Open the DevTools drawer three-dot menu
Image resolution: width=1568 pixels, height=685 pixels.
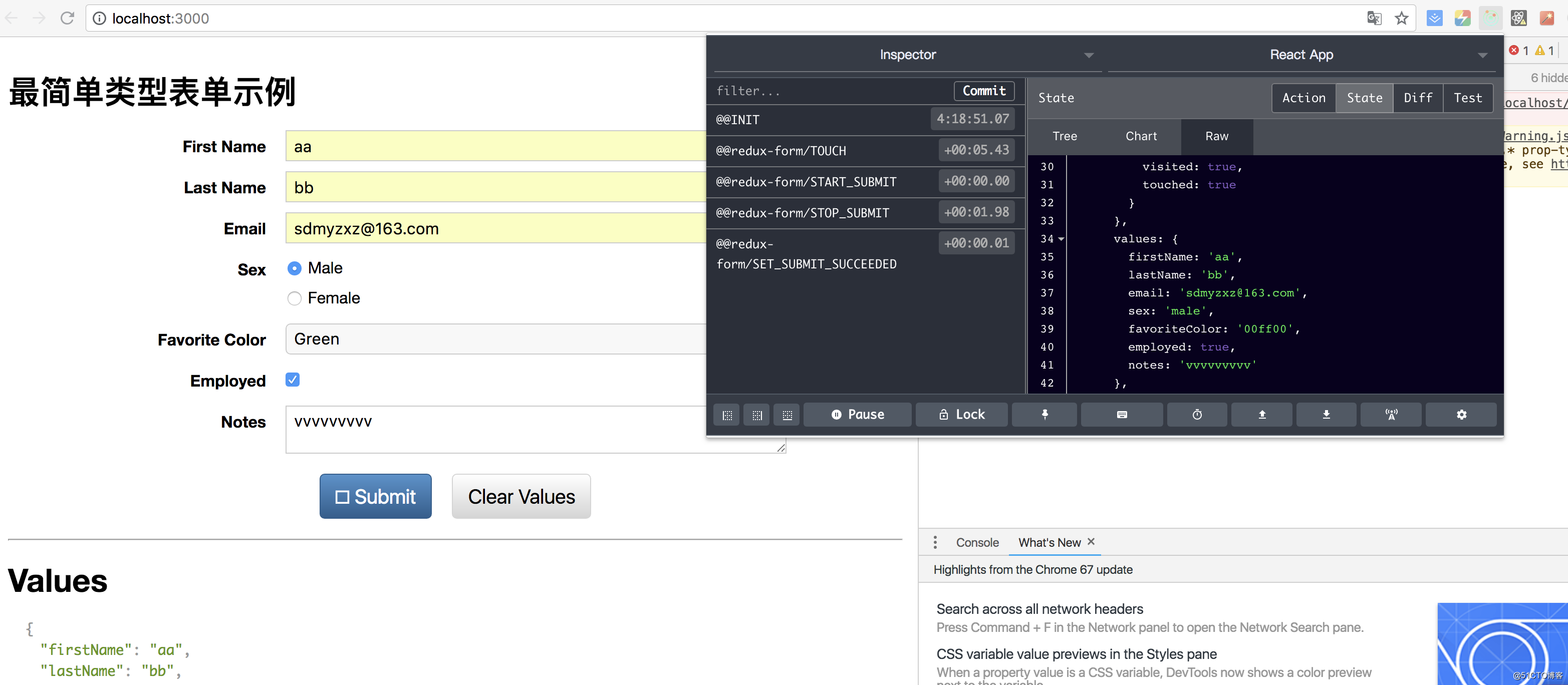(x=935, y=542)
